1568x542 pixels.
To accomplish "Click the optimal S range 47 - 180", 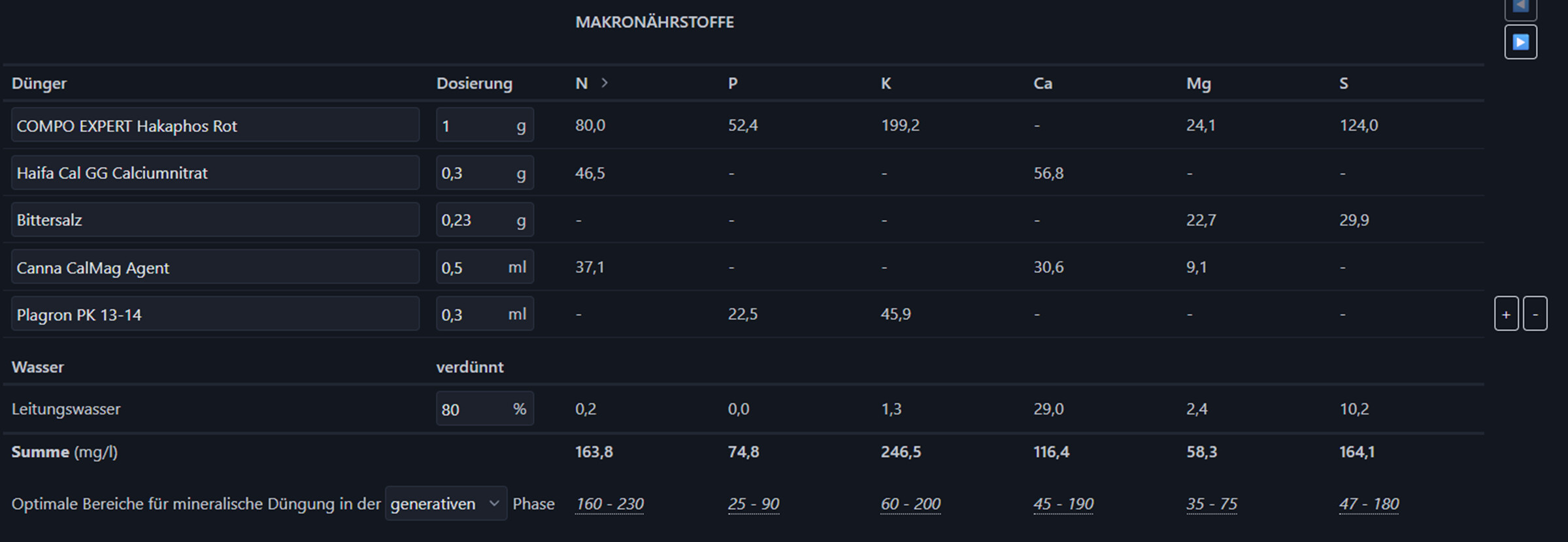I will tap(1369, 504).
